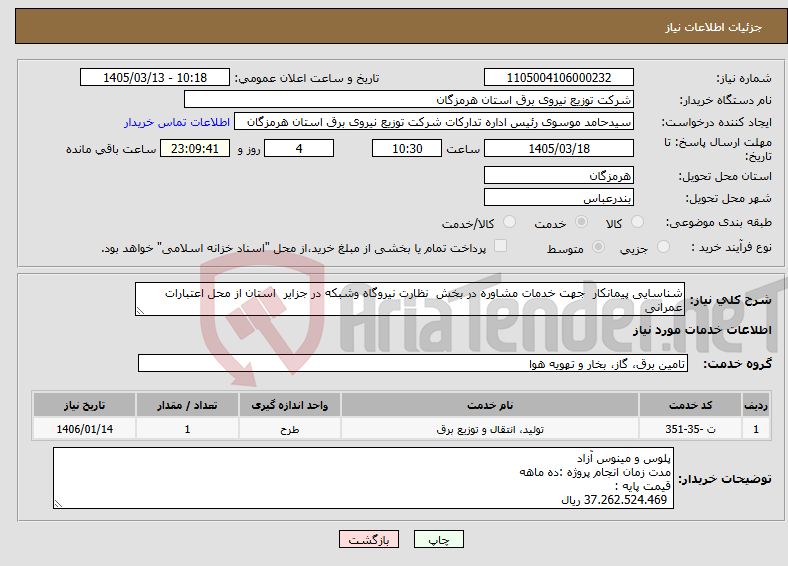Toggle the اسناد خزانه اسلامی payment checkbox
788x566 pixels.
click(x=501, y=245)
